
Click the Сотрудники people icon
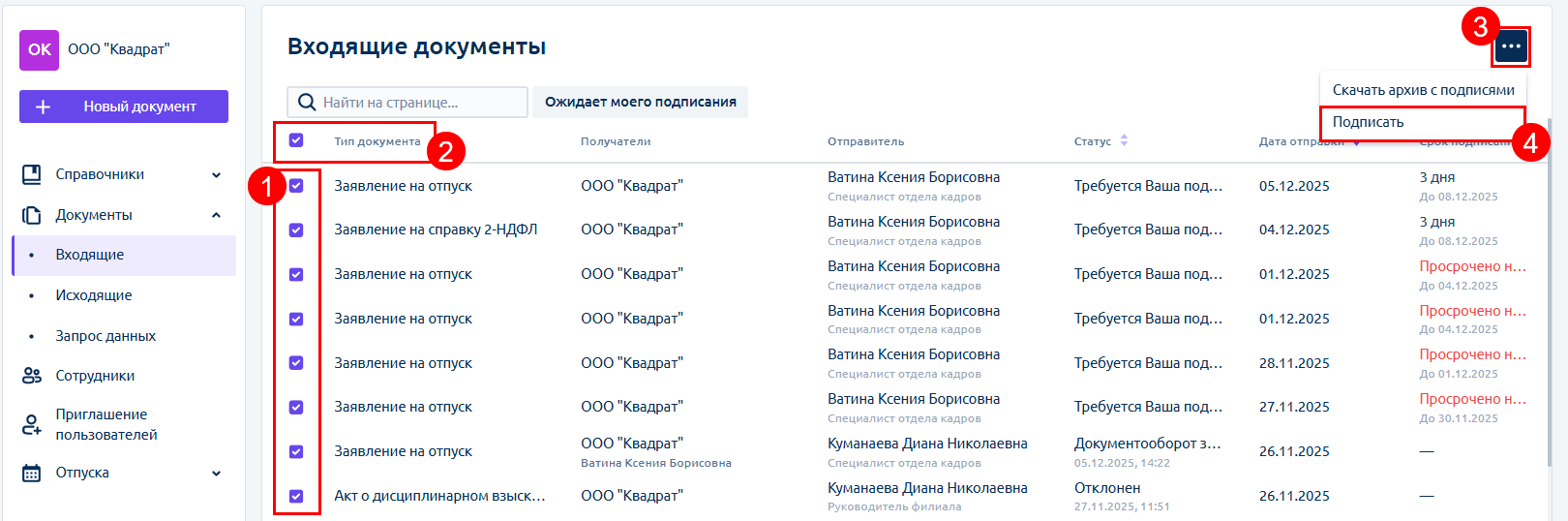[x=32, y=376]
